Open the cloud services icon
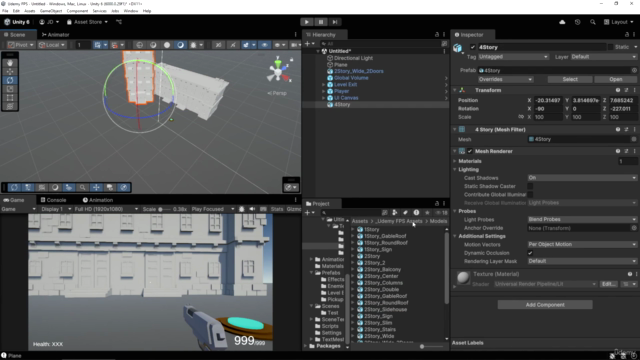This screenshot has height=360, width=640. coord(562,22)
